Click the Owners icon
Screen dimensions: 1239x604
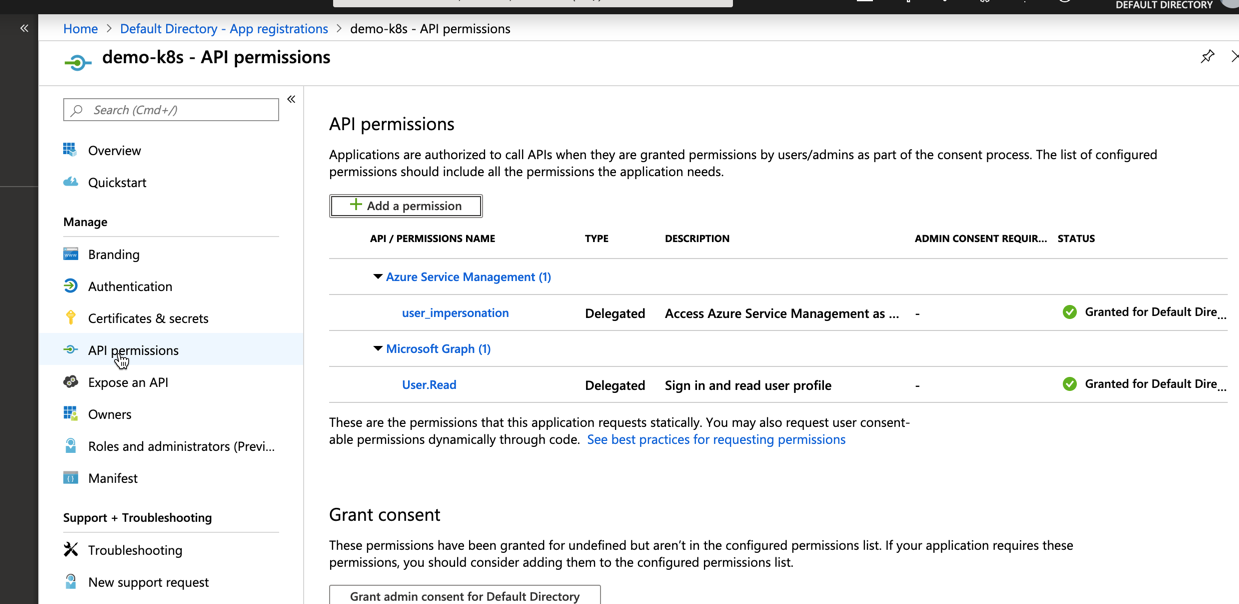click(70, 414)
